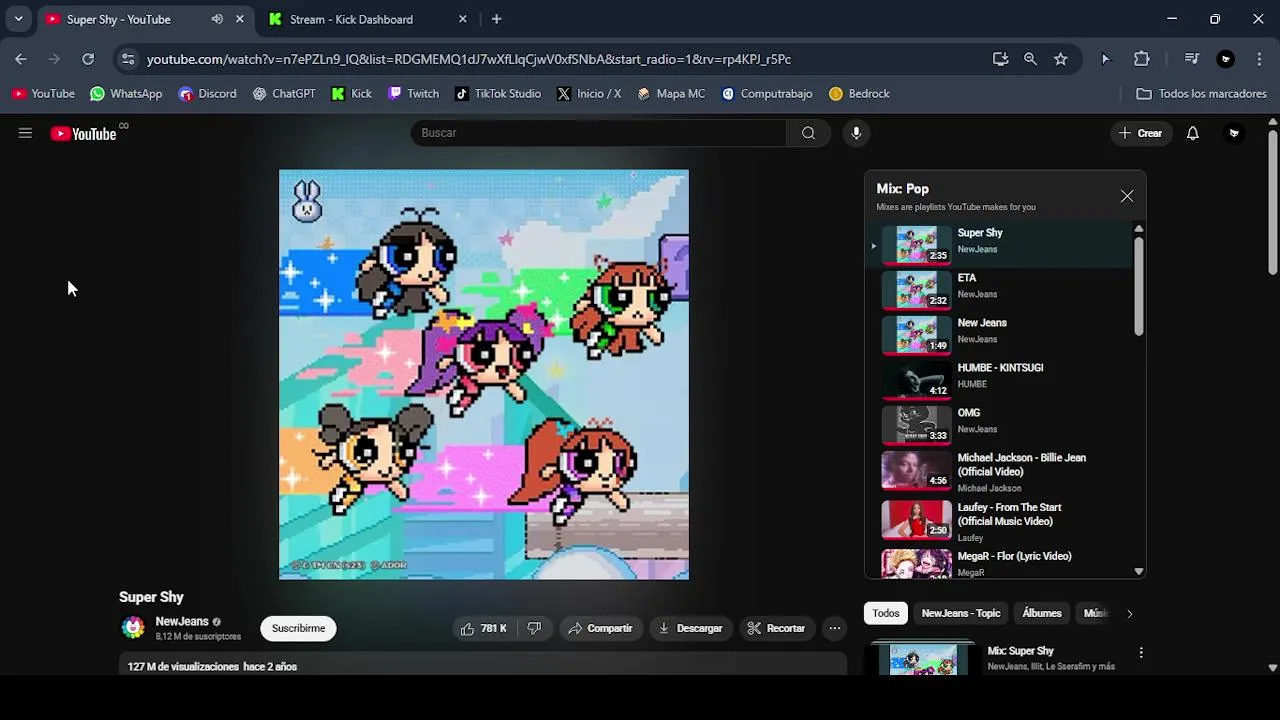The width and height of the screenshot is (1280, 720).
Task: Click the Super Shy video player
Action: (484, 375)
